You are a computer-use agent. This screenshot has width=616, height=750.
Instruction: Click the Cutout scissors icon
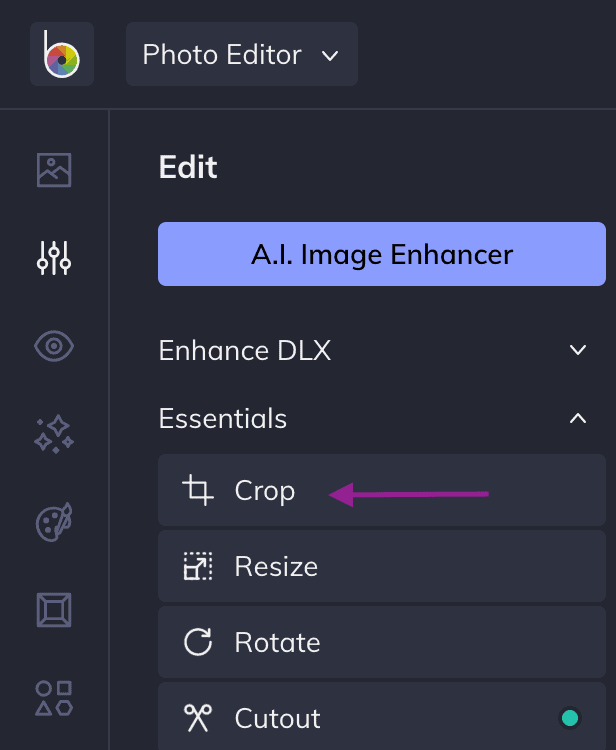point(198,718)
